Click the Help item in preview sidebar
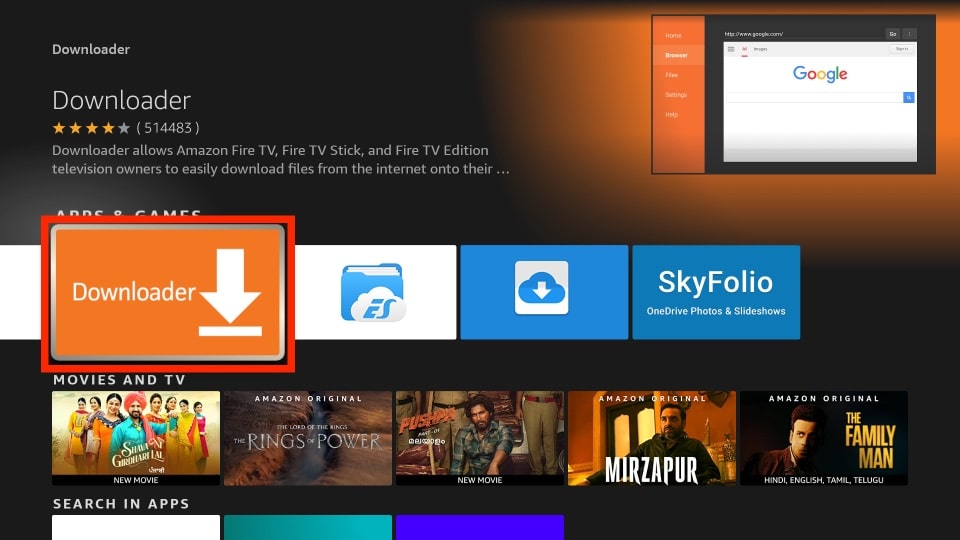Screen dimensions: 960x540 click(672, 114)
